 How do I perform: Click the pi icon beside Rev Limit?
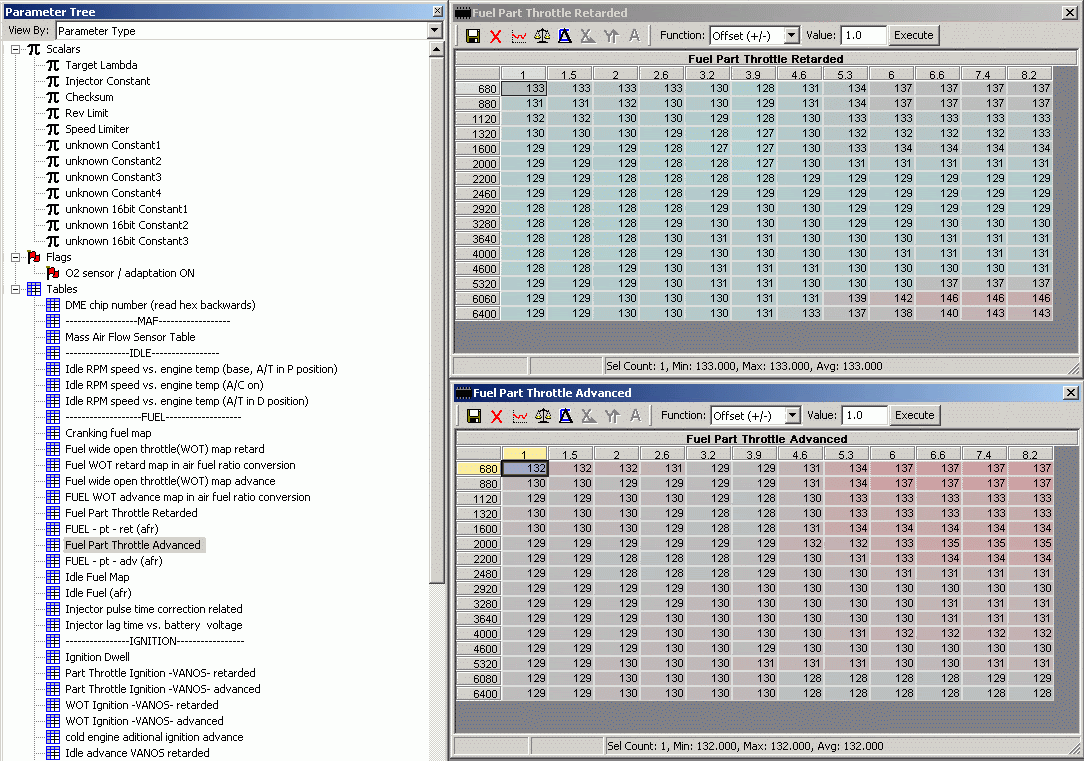tap(53, 113)
